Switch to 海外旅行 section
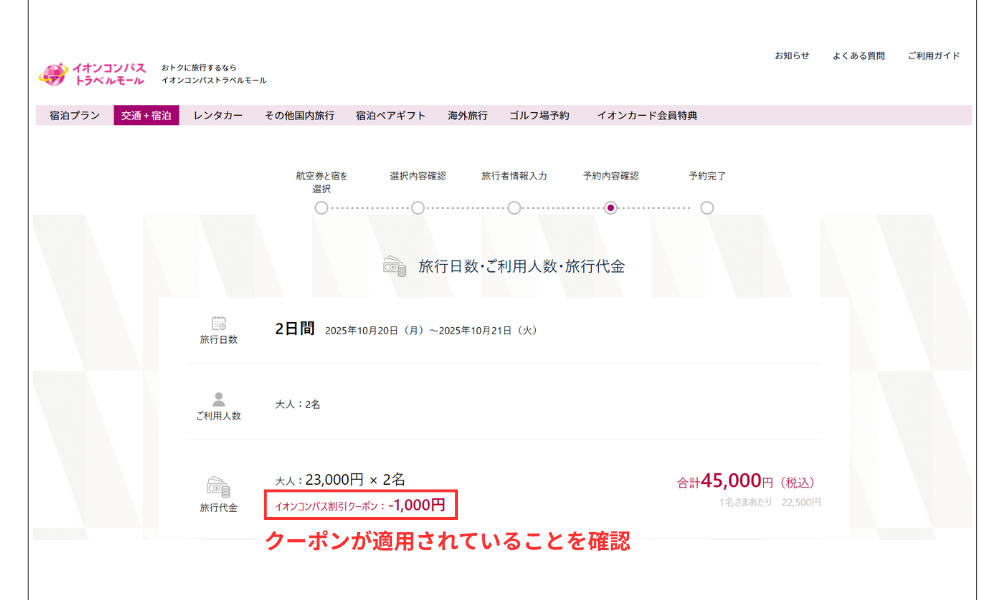 (467, 115)
